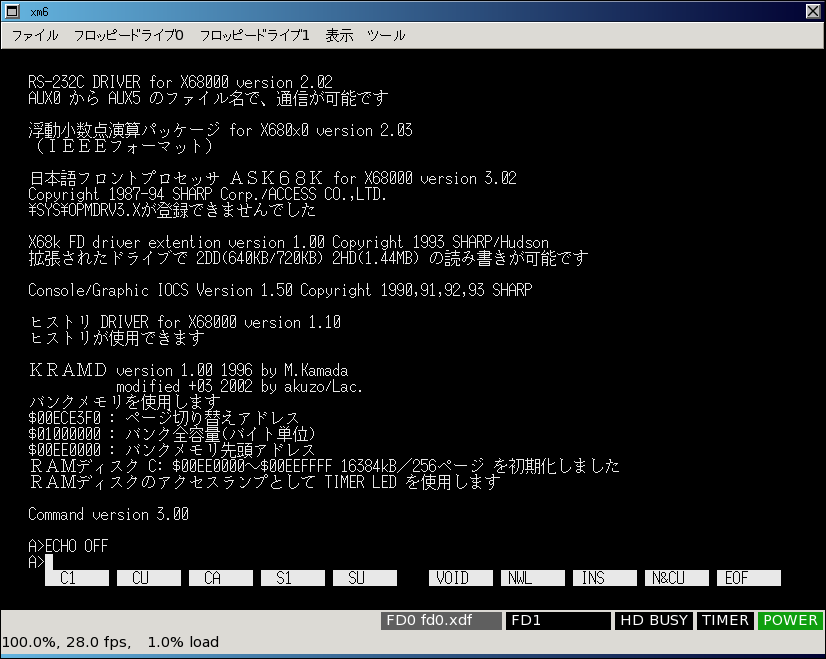Viewport: 826px width, 659px height.
Task: Click the SU function key label
Action: click(365, 578)
